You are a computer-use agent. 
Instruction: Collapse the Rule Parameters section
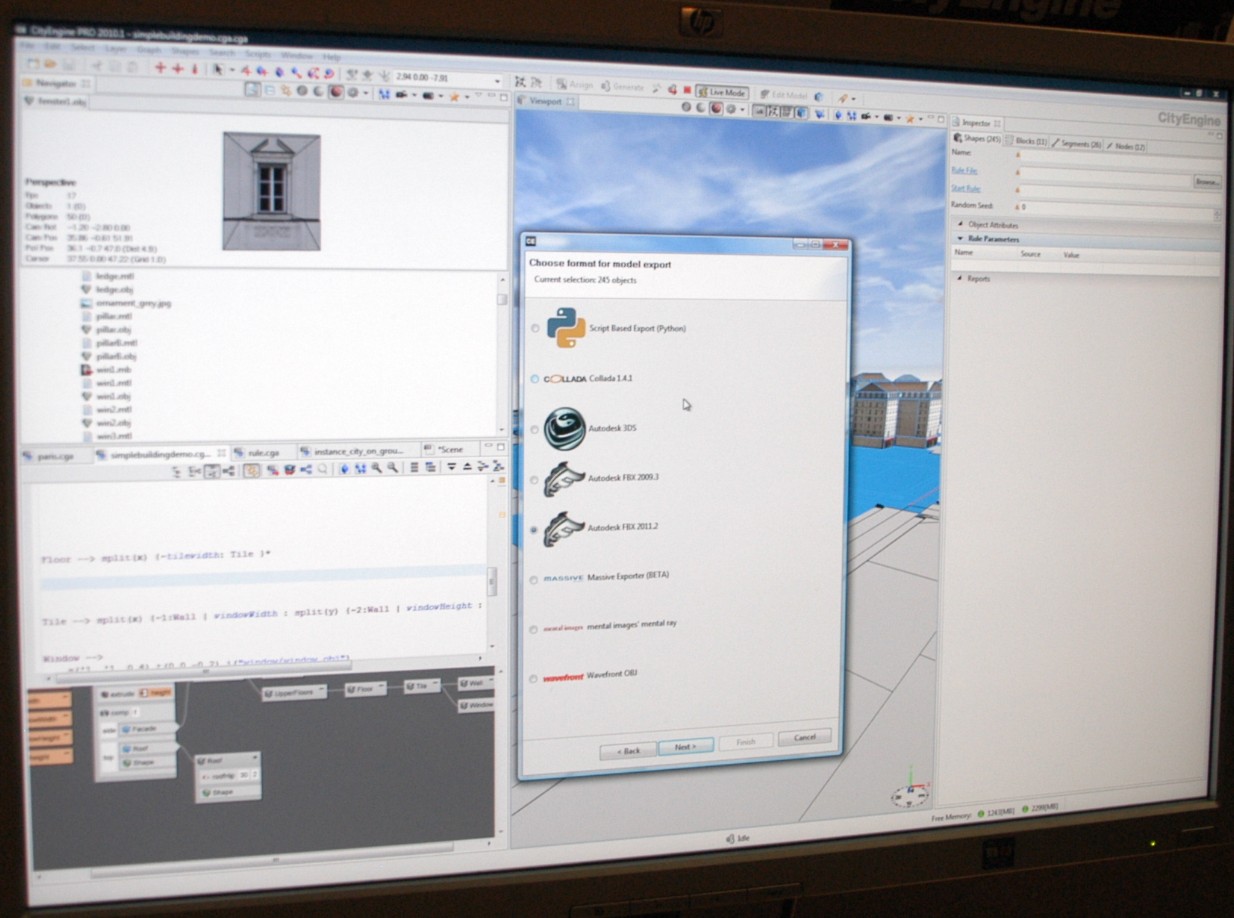coord(993,240)
